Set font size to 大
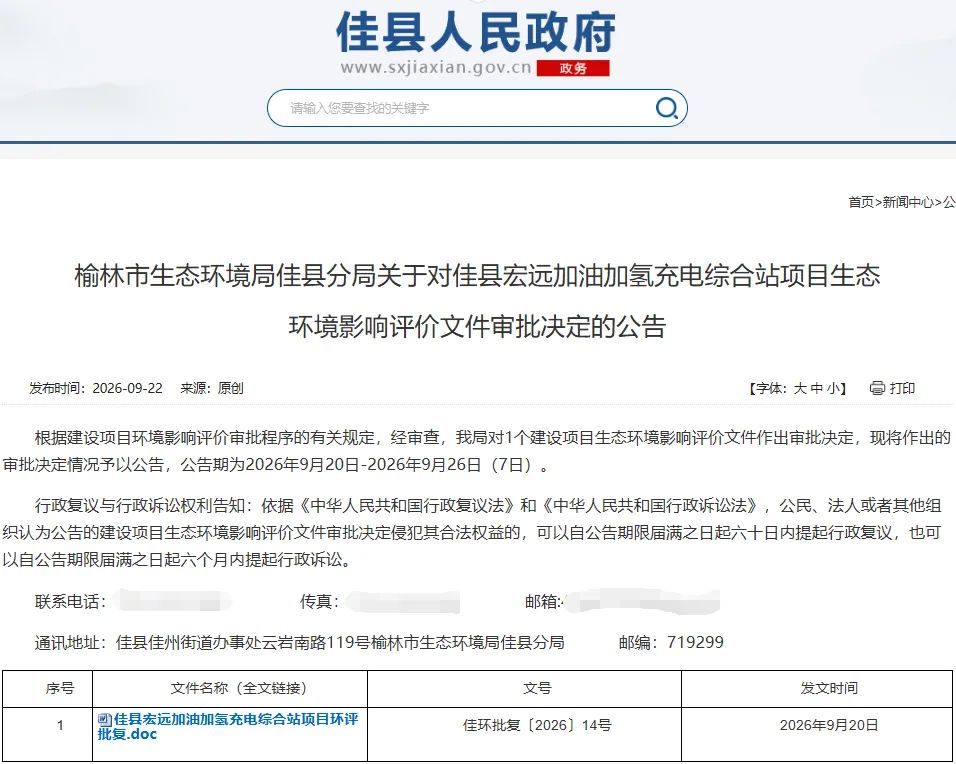Viewport: 956px width, 764px height. [x=799, y=388]
